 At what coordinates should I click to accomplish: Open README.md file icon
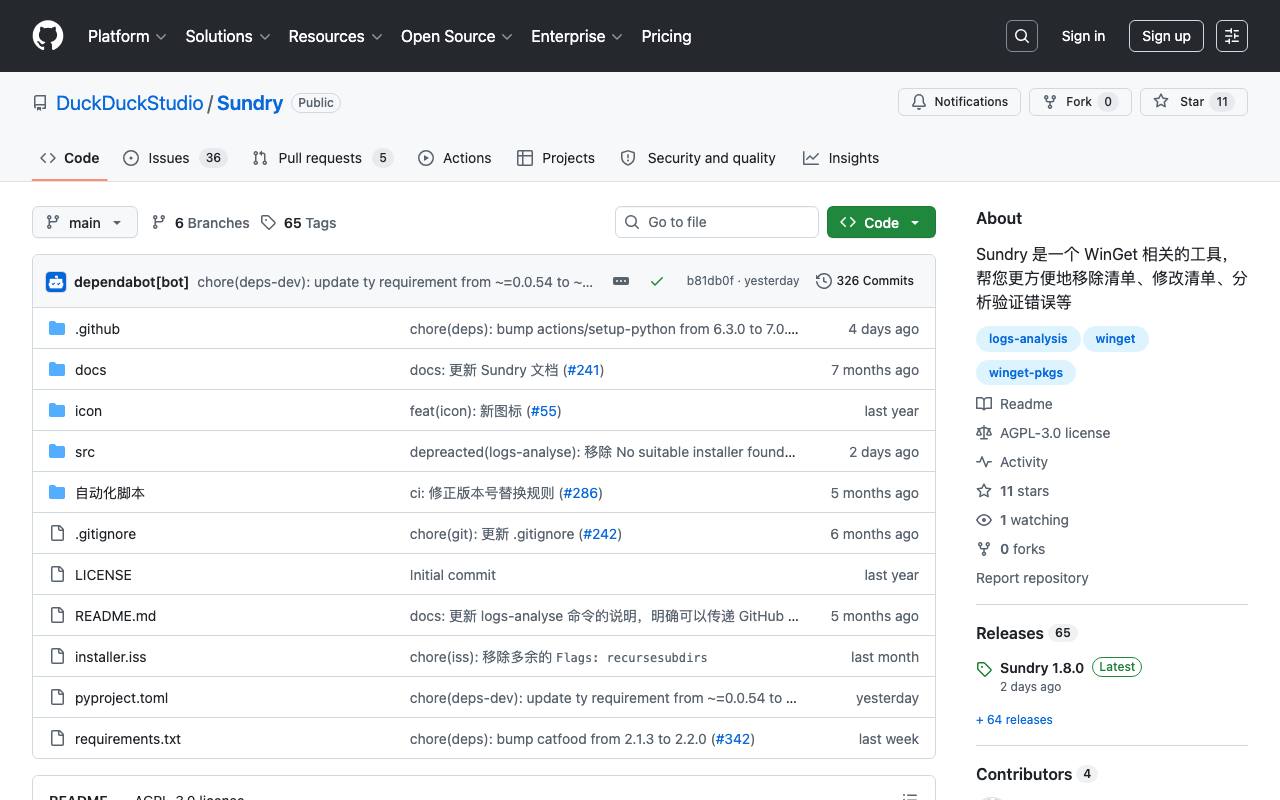[57, 616]
